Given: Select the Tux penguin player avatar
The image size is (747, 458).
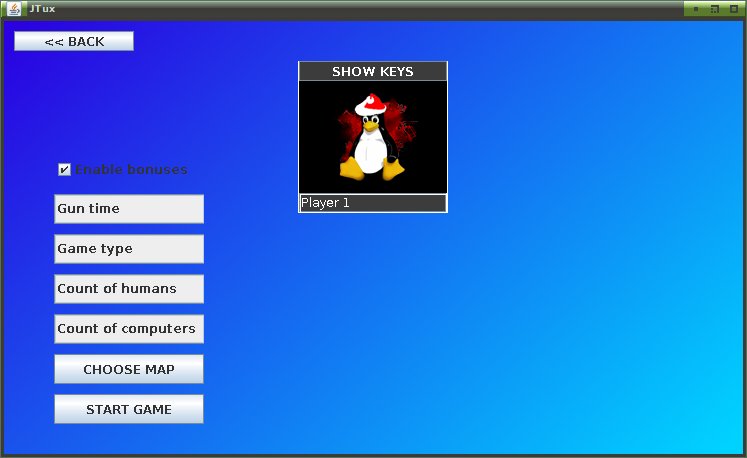Looking at the screenshot, I should (x=373, y=137).
